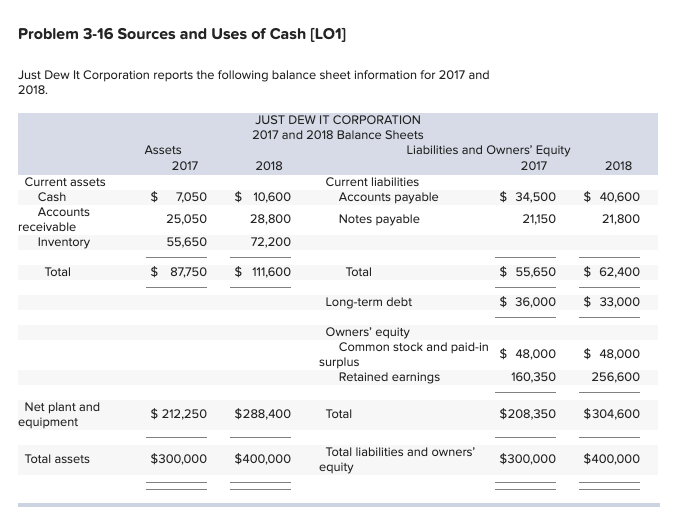Click "Total liabilities and owners' equity" label
This screenshot has height=515, width=692.
[397, 459]
